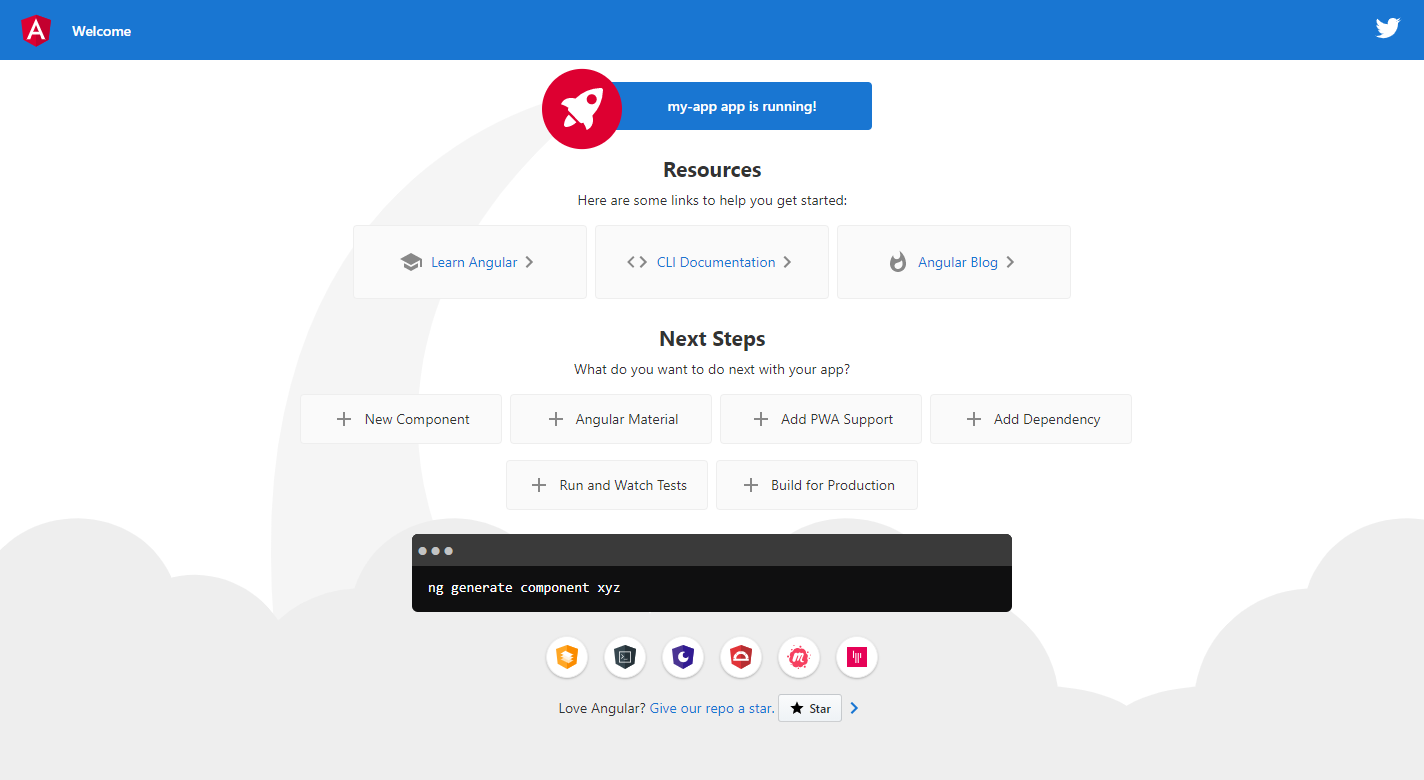Open the CLI Documentation card

pos(712,262)
